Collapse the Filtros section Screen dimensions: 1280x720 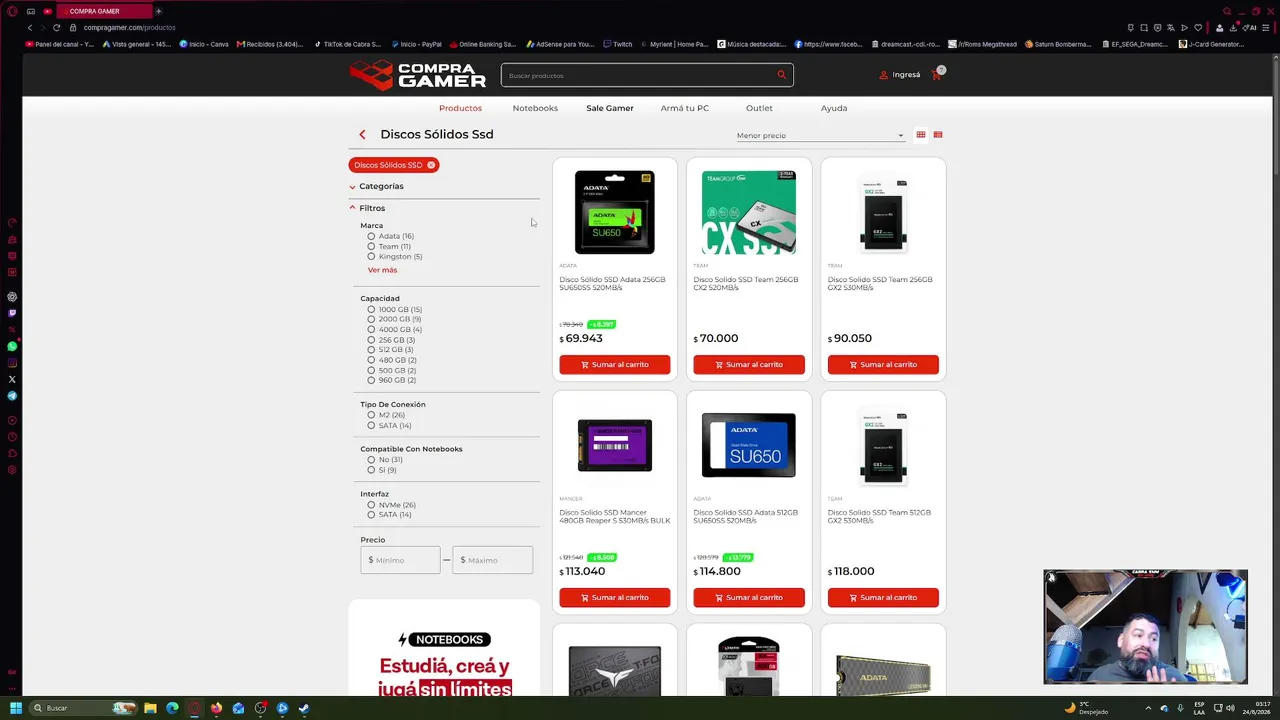click(x=368, y=208)
